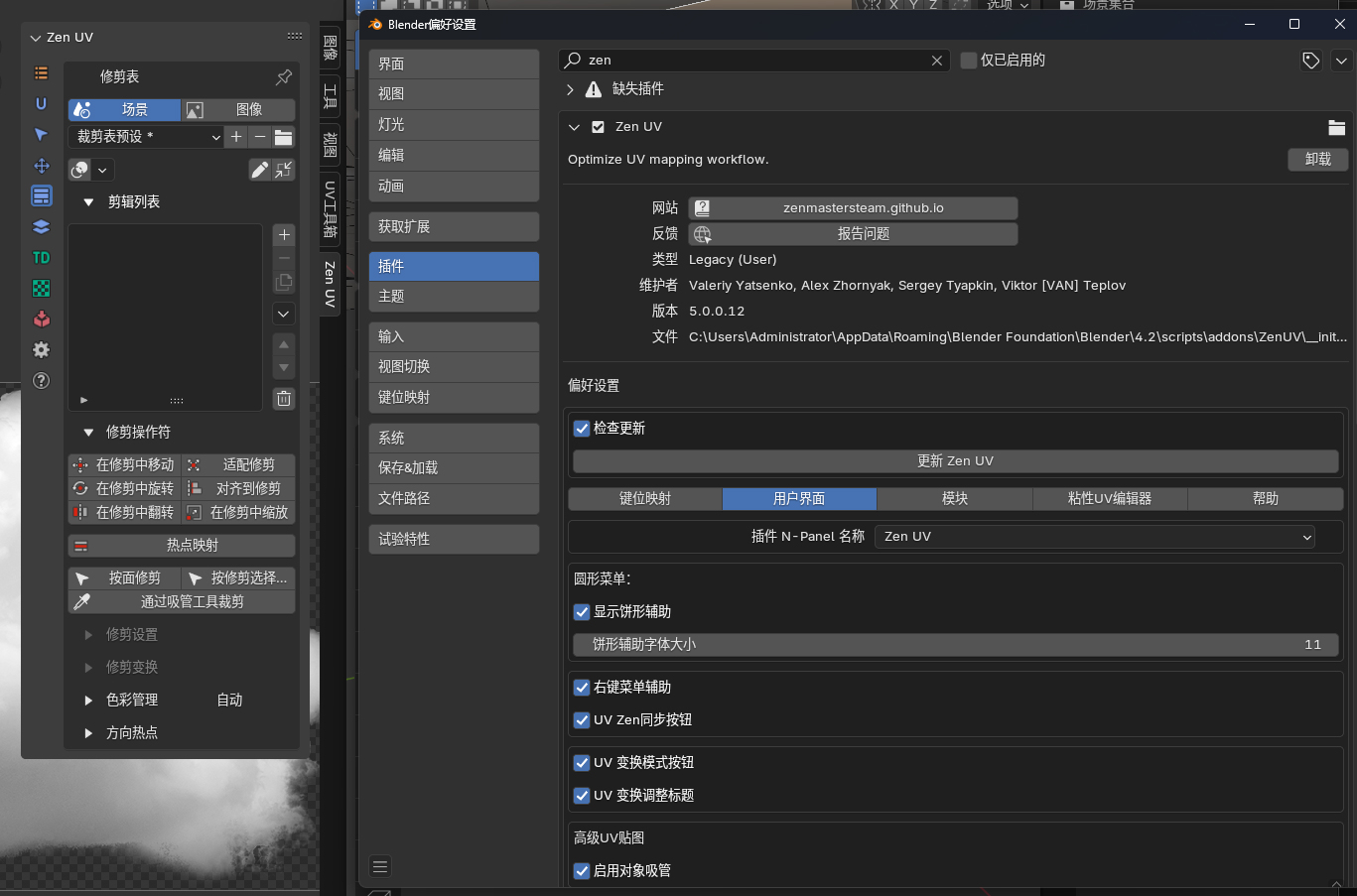
Task: Pin the 修剪表 panel with pin icon
Action: 284,76
